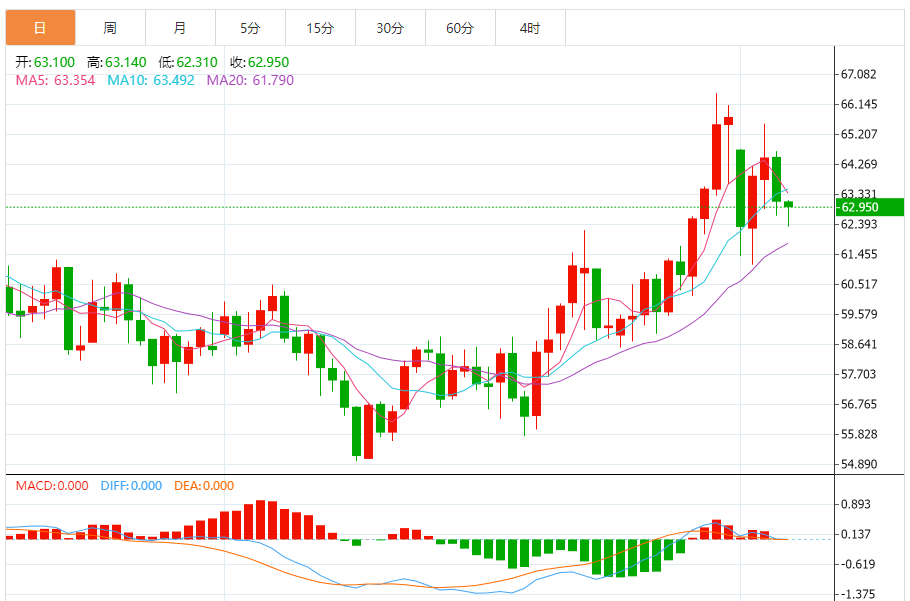The width and height of the screenshot is (910, 601).
Task: Click the 低:62.310 low price value
Action: coord(188,62)
